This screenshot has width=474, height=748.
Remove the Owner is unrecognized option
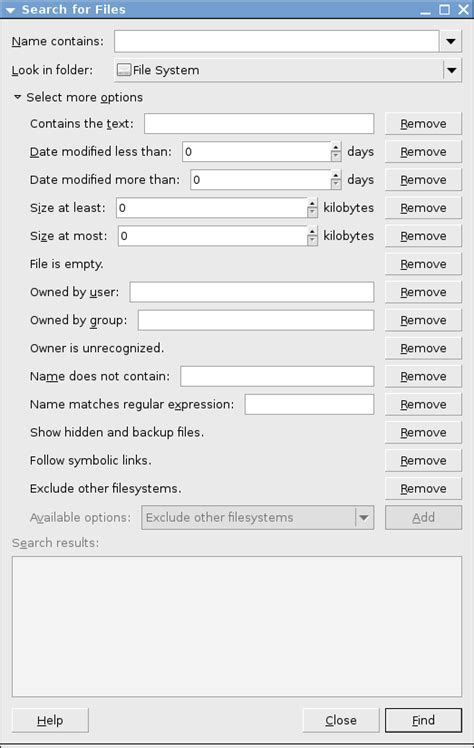[x=423, y=349]
